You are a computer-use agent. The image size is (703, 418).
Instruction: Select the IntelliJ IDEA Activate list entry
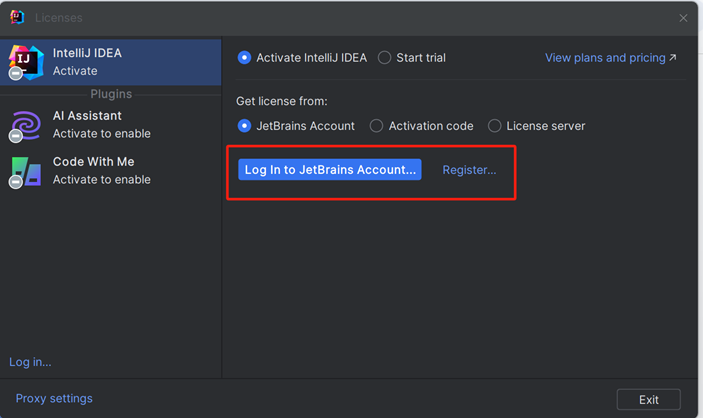(110, 62)
